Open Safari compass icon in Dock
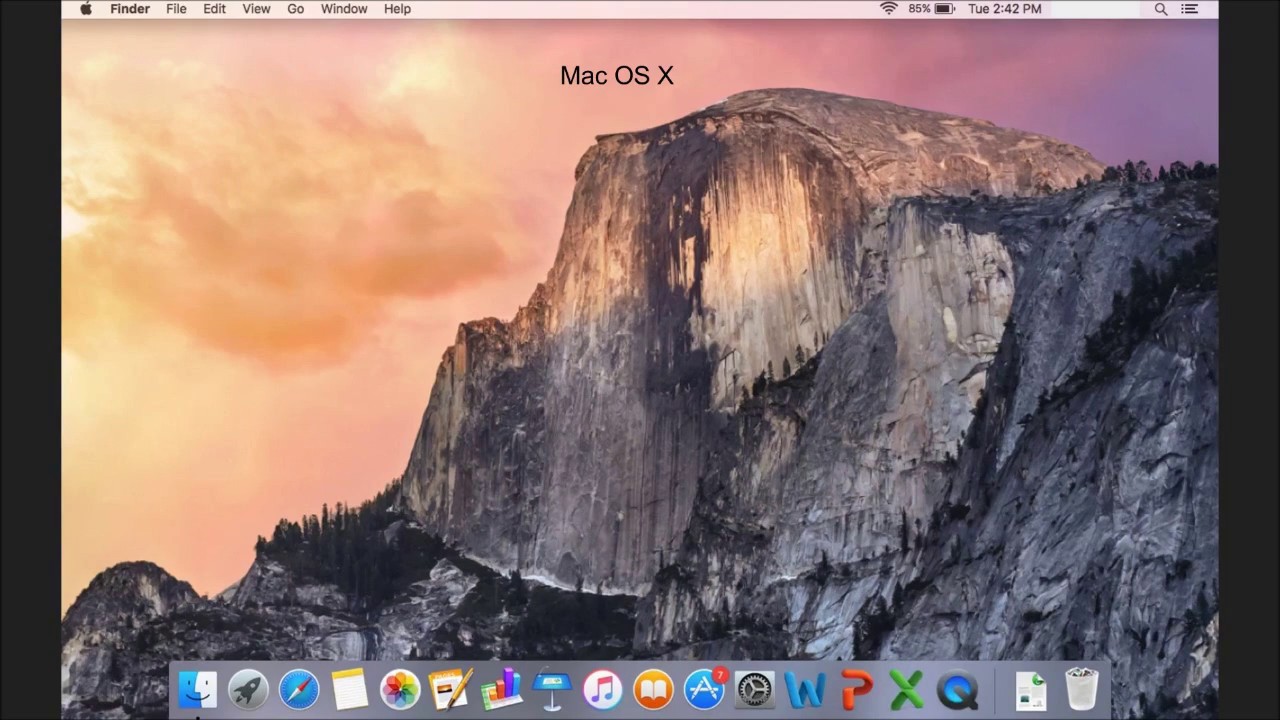1280x720 pixels. coord(299,690)
